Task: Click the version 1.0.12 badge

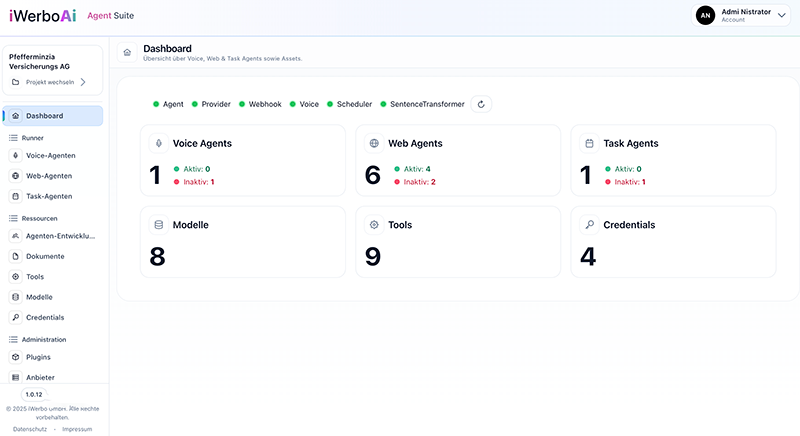Action: 34,395
